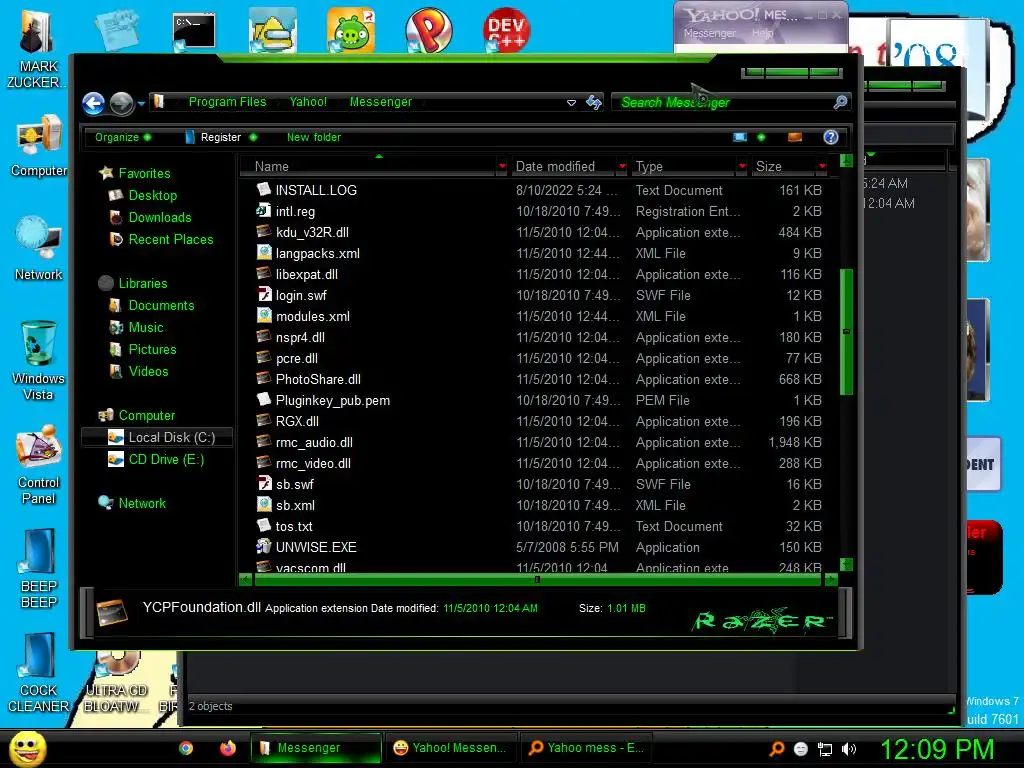The image size is (1024, 768).
Task: Click the address bar refresh icon
Action: (594, 103)
